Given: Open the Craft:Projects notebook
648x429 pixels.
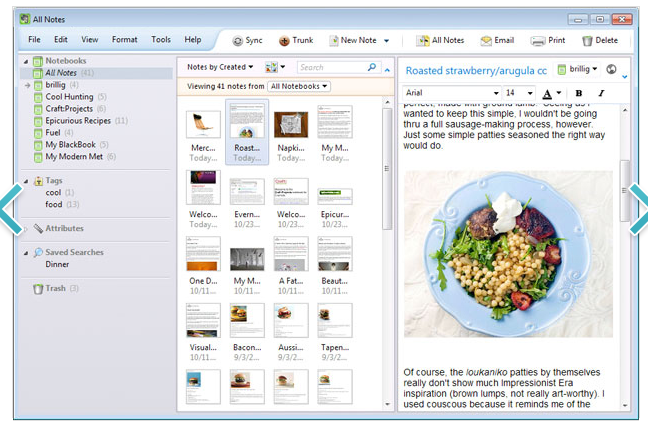Looking at the screenshot, I should [x=69, y=109].
